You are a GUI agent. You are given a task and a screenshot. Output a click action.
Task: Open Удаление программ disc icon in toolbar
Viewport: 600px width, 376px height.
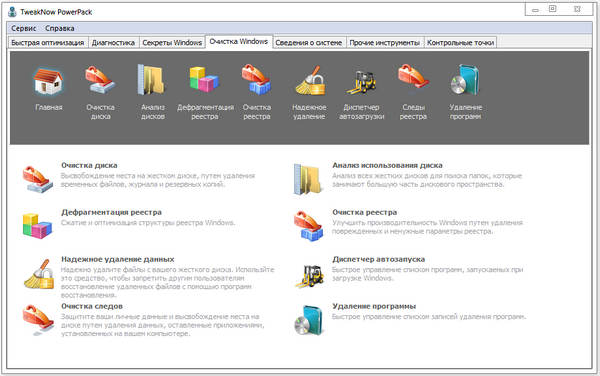click(465, 80)
